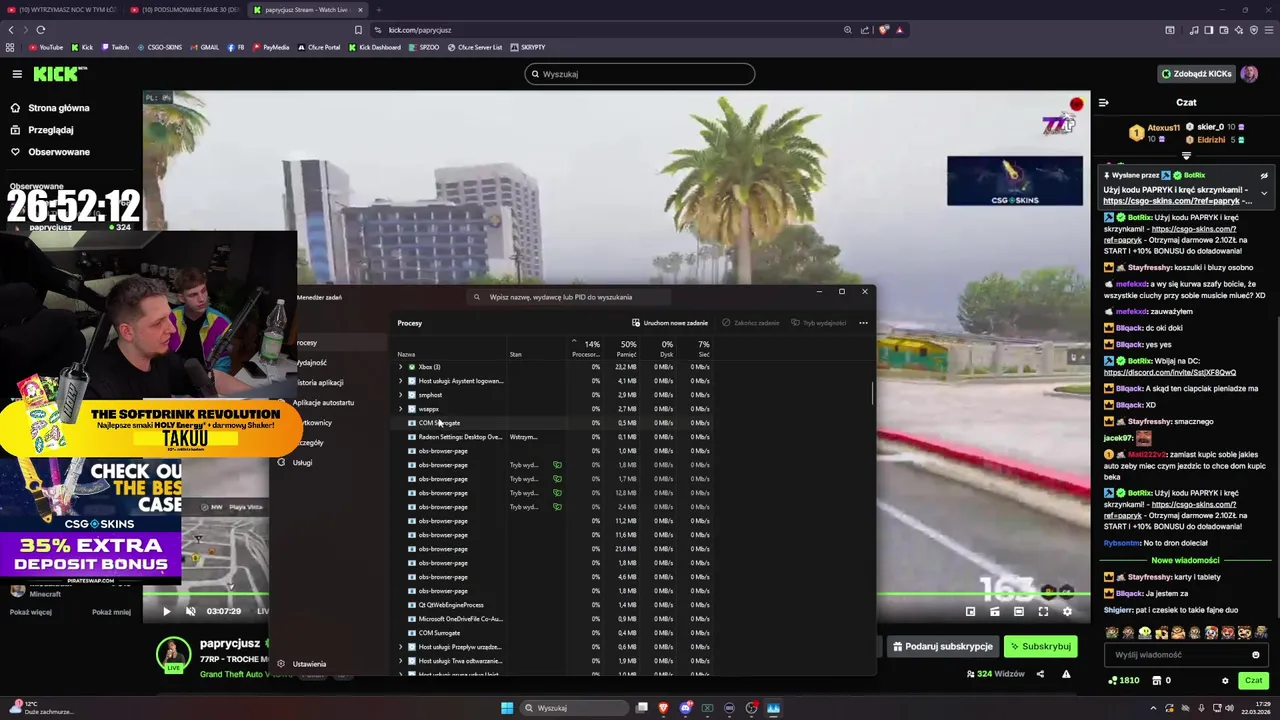This screenshot has width=1280, height=720.
Task: Click Uruchom nowe zadanie button
Action: click(x=670, y=323)
